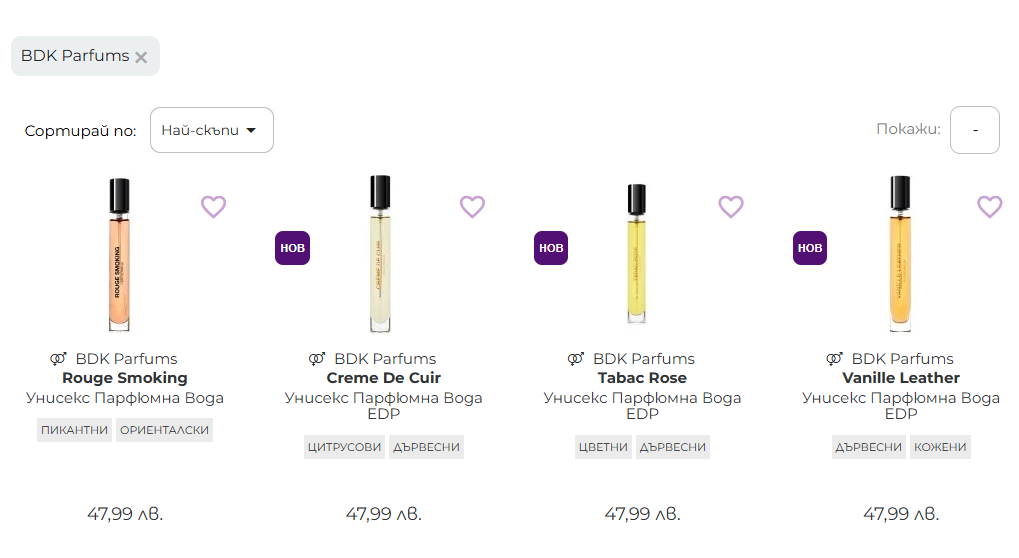Open the Покажи items-per-page selector
This screenshot has height=558, width=1019.
pyautogui.click(x=974, y=130)
